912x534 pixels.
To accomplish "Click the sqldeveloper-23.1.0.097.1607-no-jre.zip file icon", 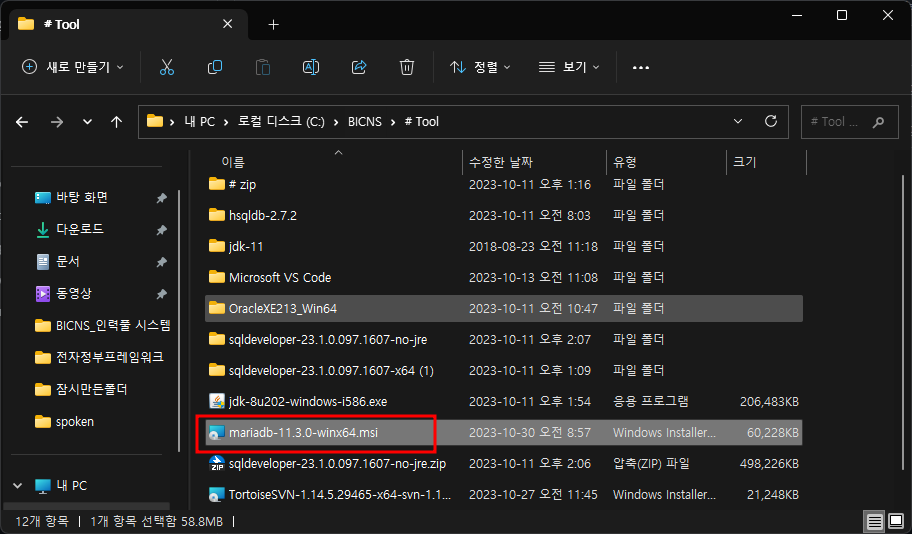I will [216, 464].
